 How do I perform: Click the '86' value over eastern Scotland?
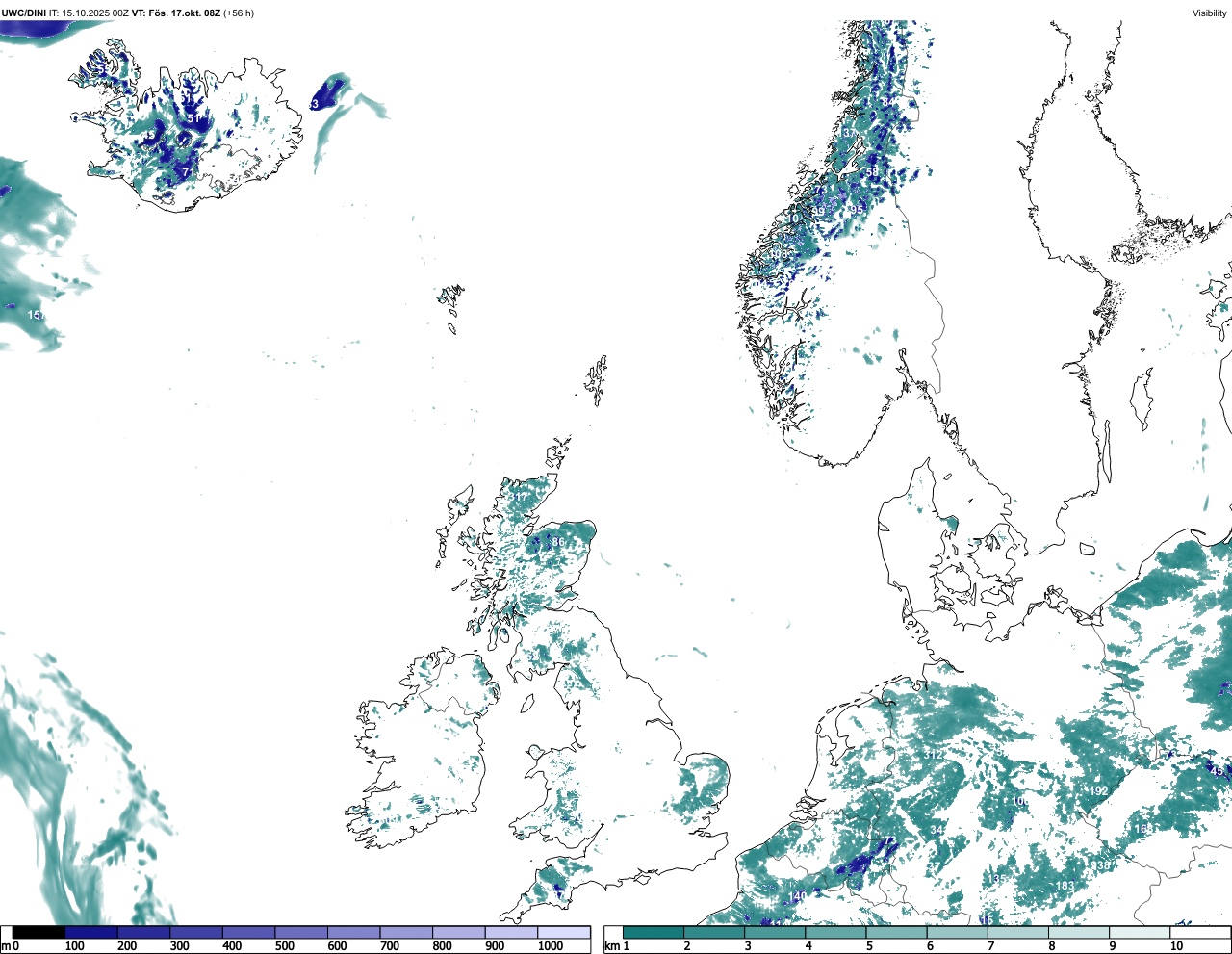click(558, 542)
